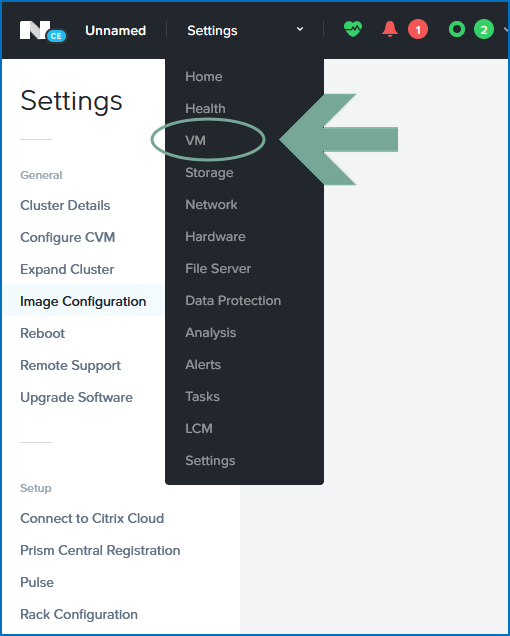Open Health from the navigation menu

(x=205, y=108)
